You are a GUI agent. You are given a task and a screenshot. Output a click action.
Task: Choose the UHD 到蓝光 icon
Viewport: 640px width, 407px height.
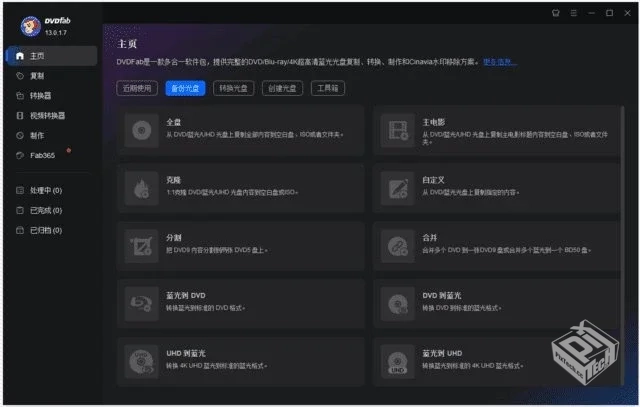coord(142,362)
